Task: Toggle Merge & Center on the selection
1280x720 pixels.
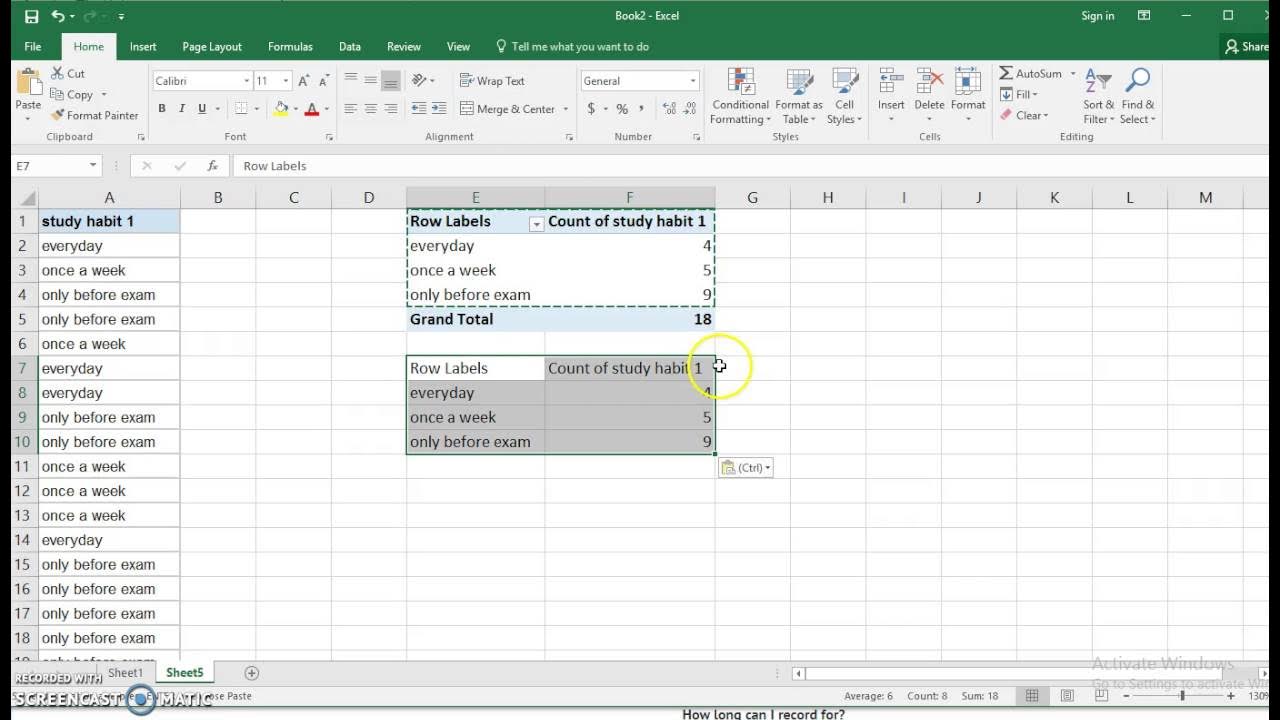Action: [508, 109]
